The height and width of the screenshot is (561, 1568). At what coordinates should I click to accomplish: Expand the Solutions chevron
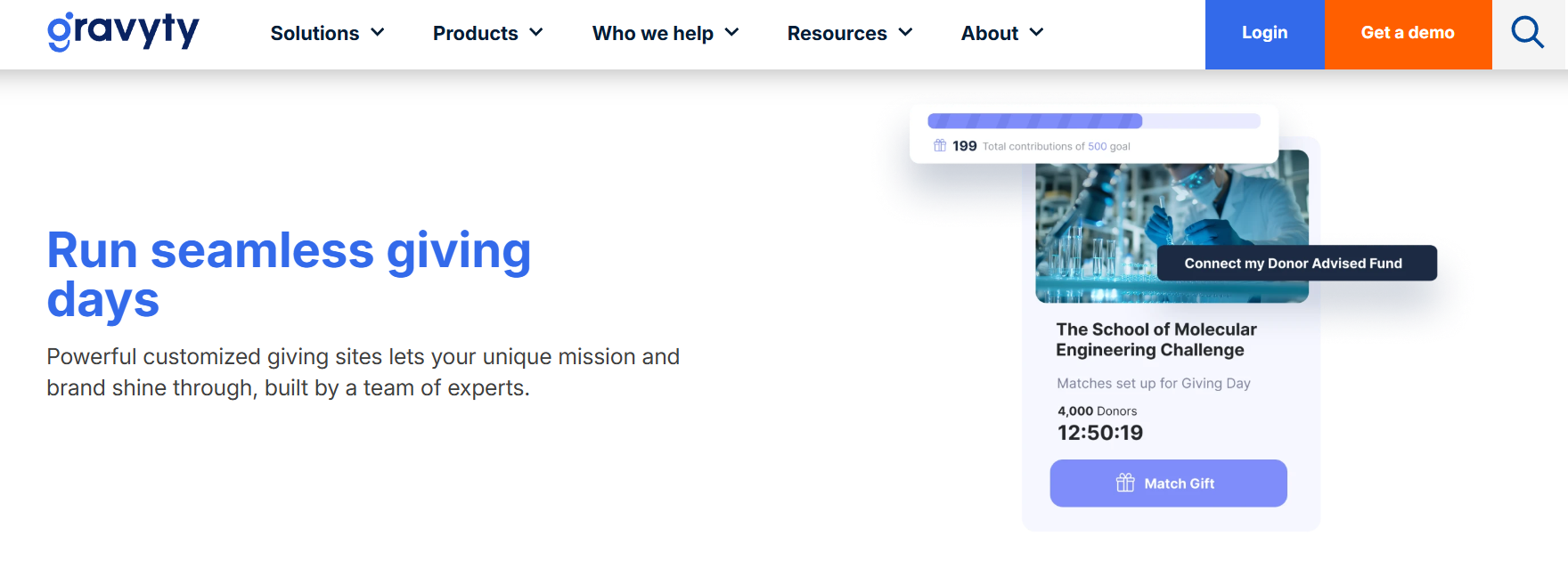(378, 33)
